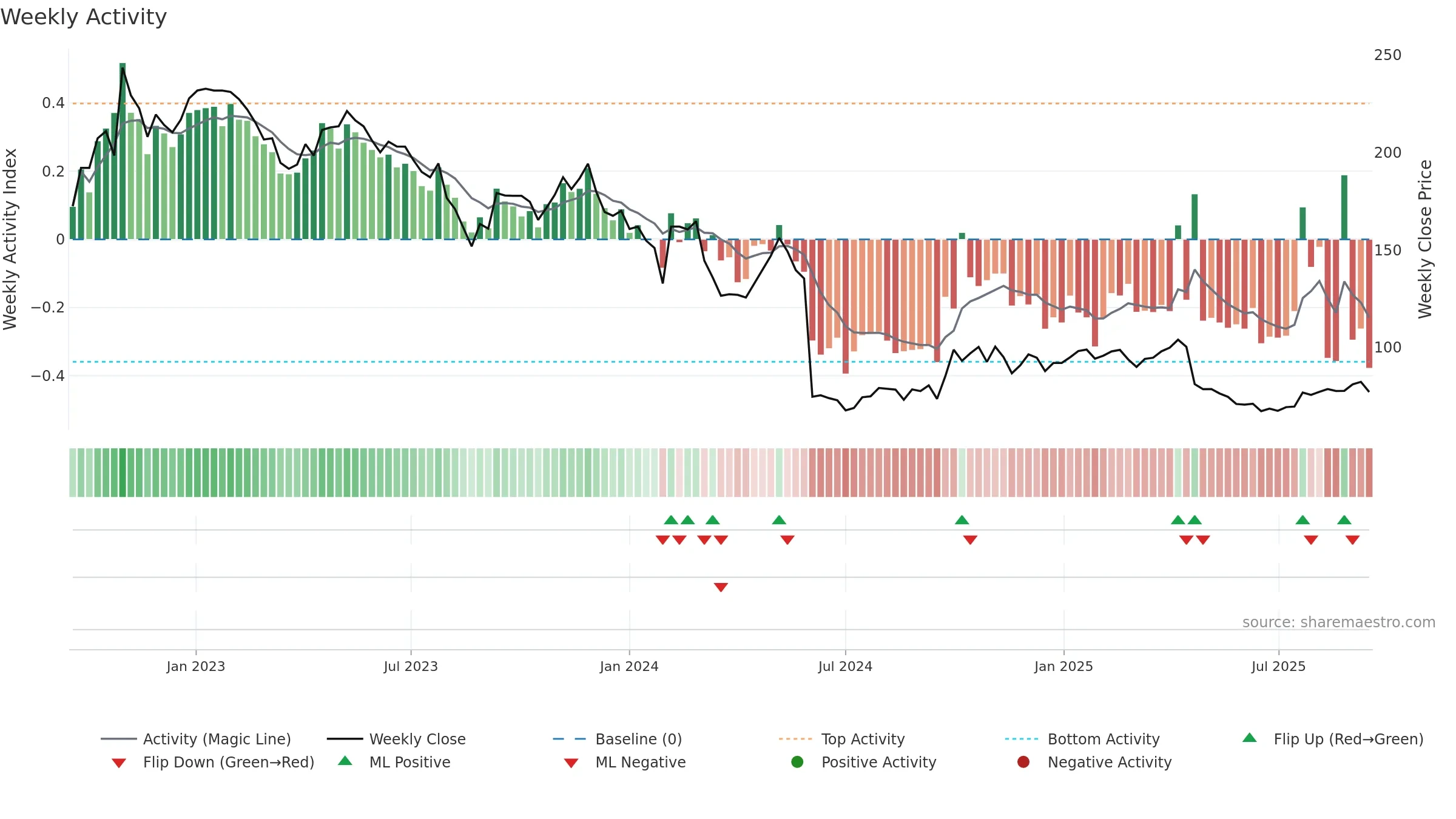Toggle the Bottom Activity legend entry
This screenshot has height=819, width=1456.
[x=1082, y=739]
